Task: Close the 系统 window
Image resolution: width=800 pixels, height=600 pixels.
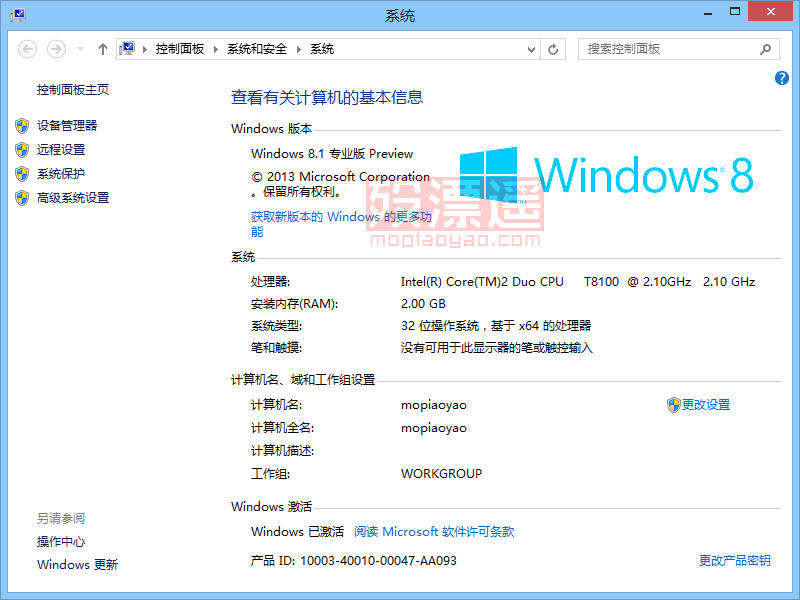Action: tap(770, 11)
